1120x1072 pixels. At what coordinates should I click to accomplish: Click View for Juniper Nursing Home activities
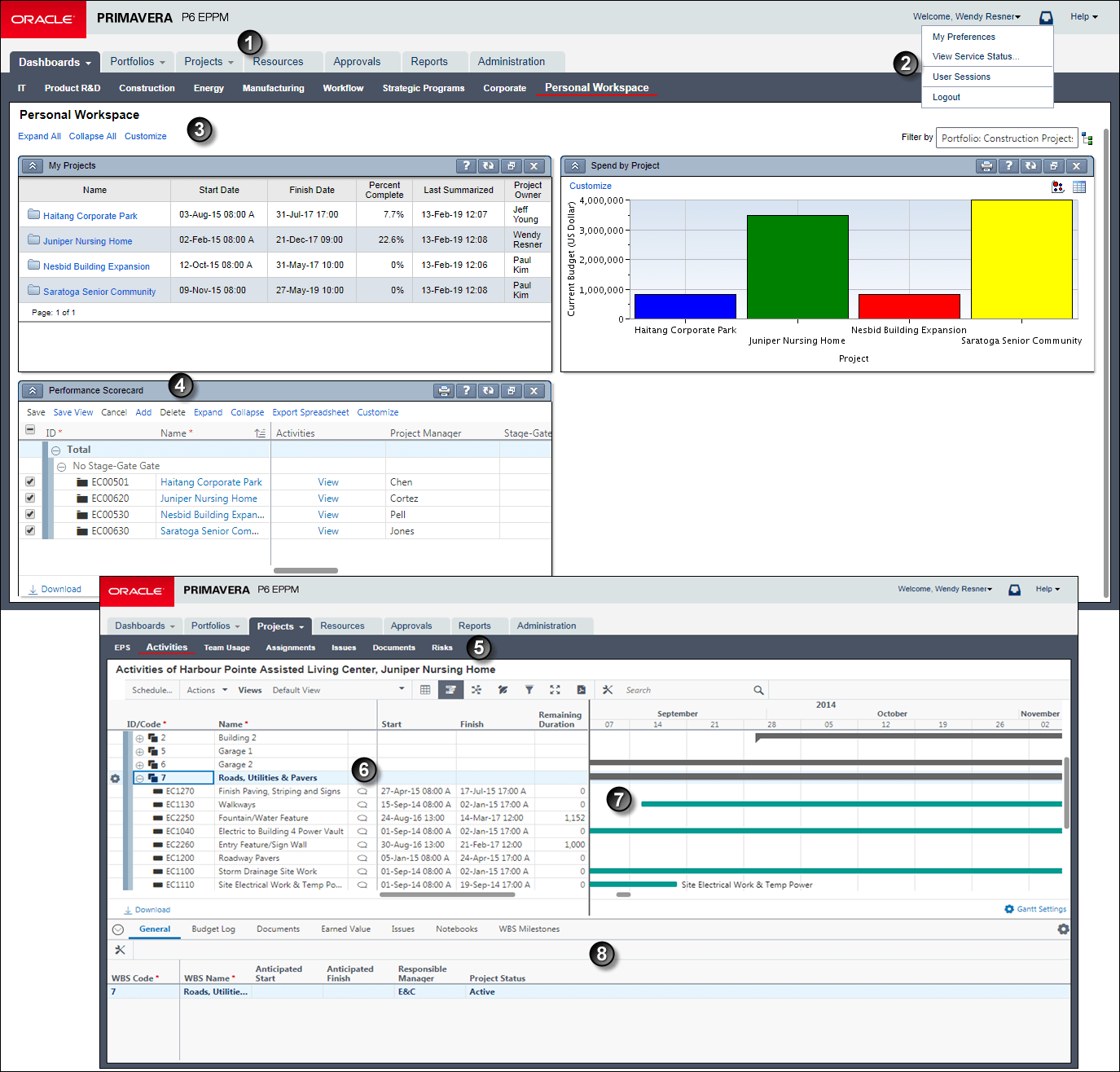(328, 499)
